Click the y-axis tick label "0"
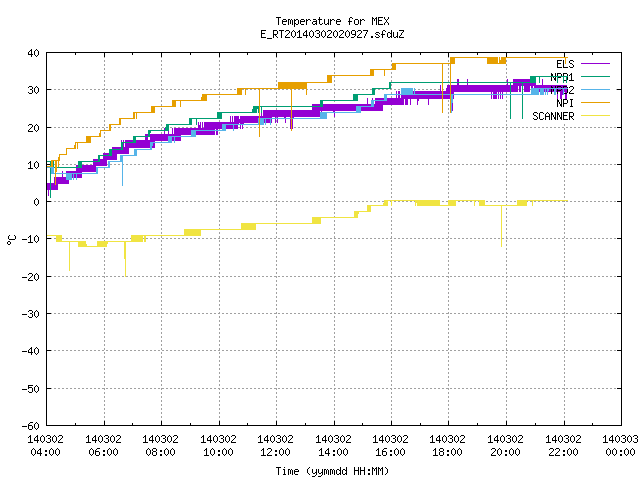 [x=37, y=202]
